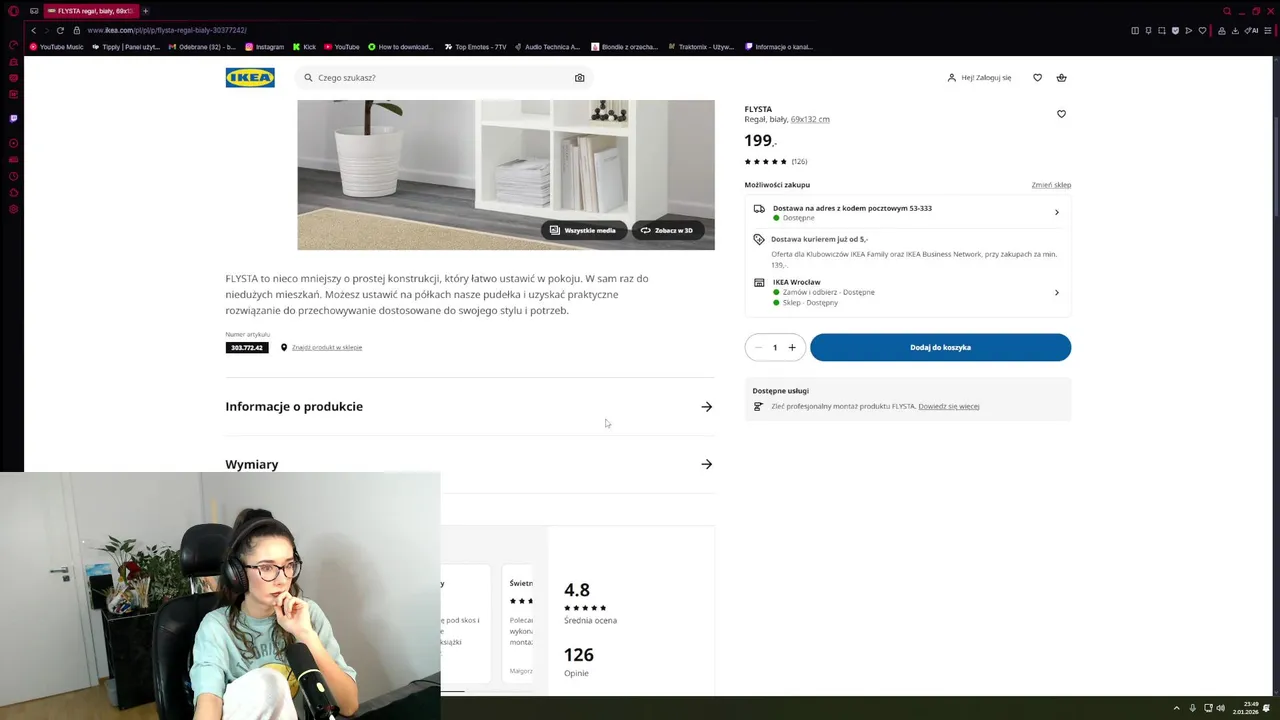Click Opera GX logo menu
Screen dimensions: 1280x720
coord(13,11)
